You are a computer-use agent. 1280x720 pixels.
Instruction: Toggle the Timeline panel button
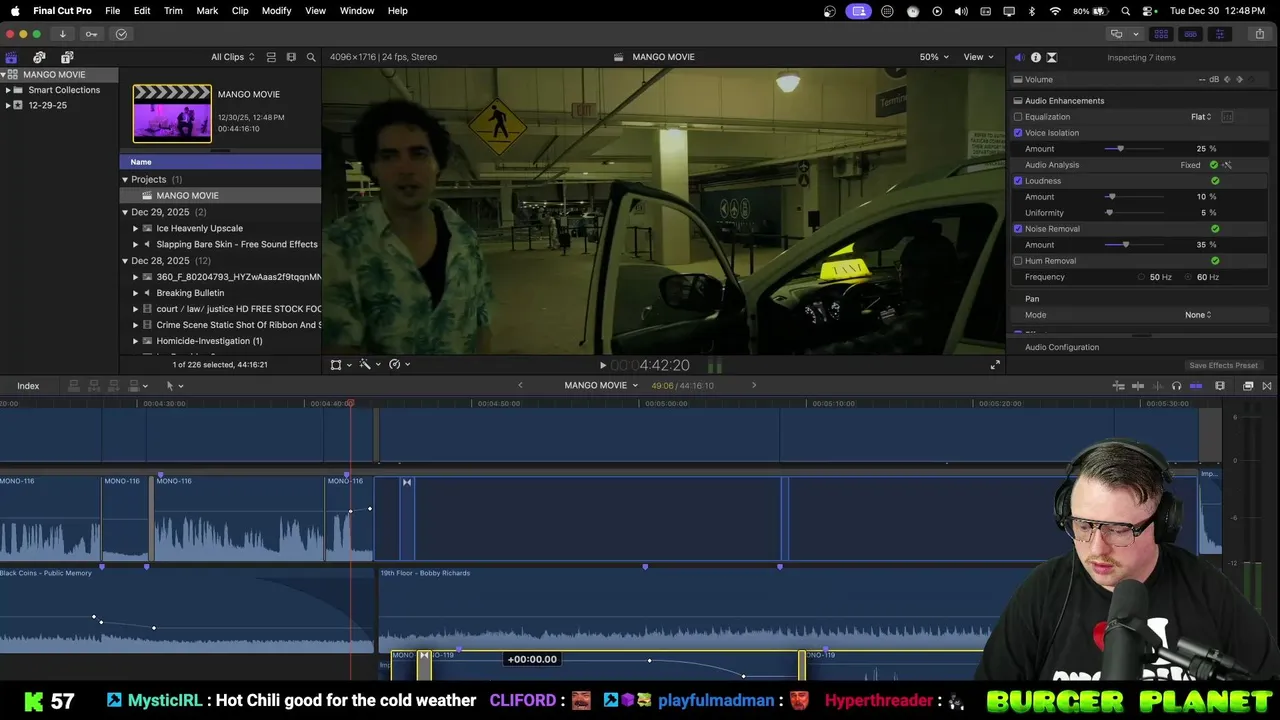pos(1190,34)
